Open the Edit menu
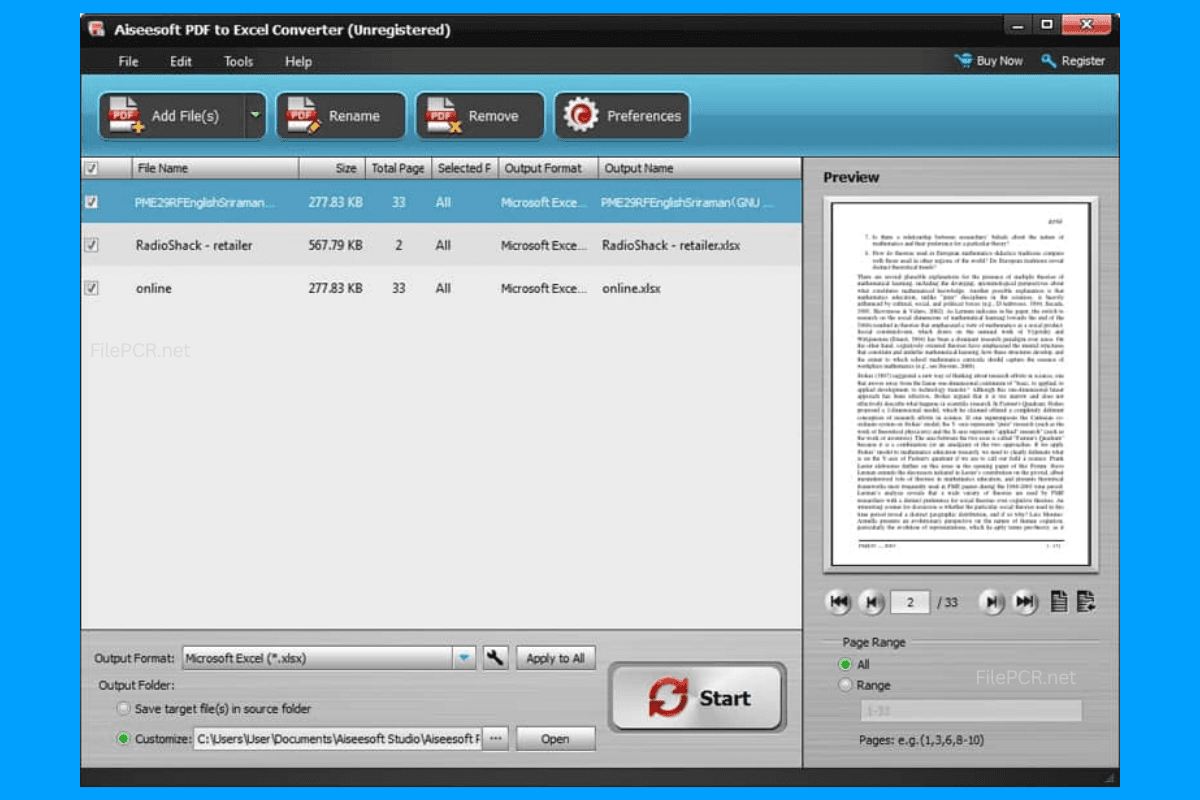 181,61
